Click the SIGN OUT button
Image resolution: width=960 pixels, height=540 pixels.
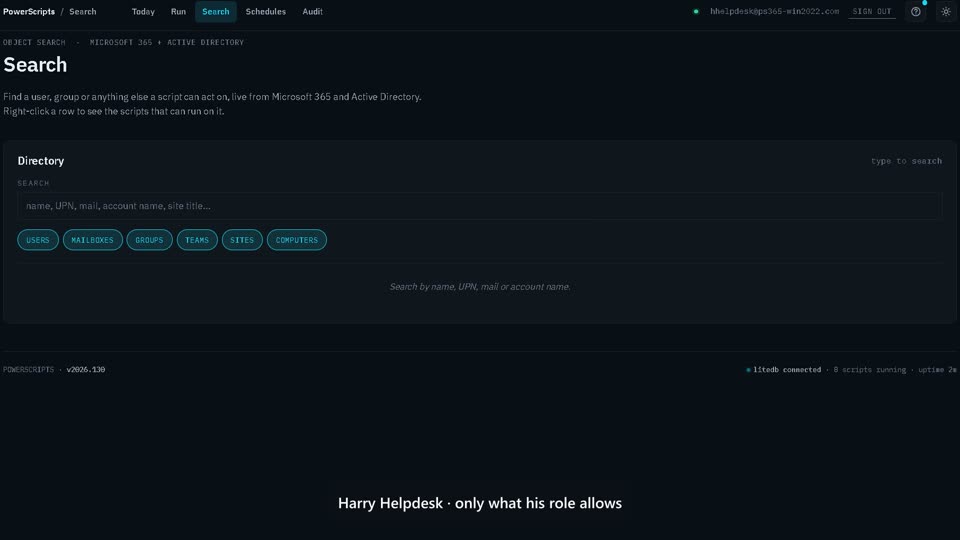(x=872, y=12)
